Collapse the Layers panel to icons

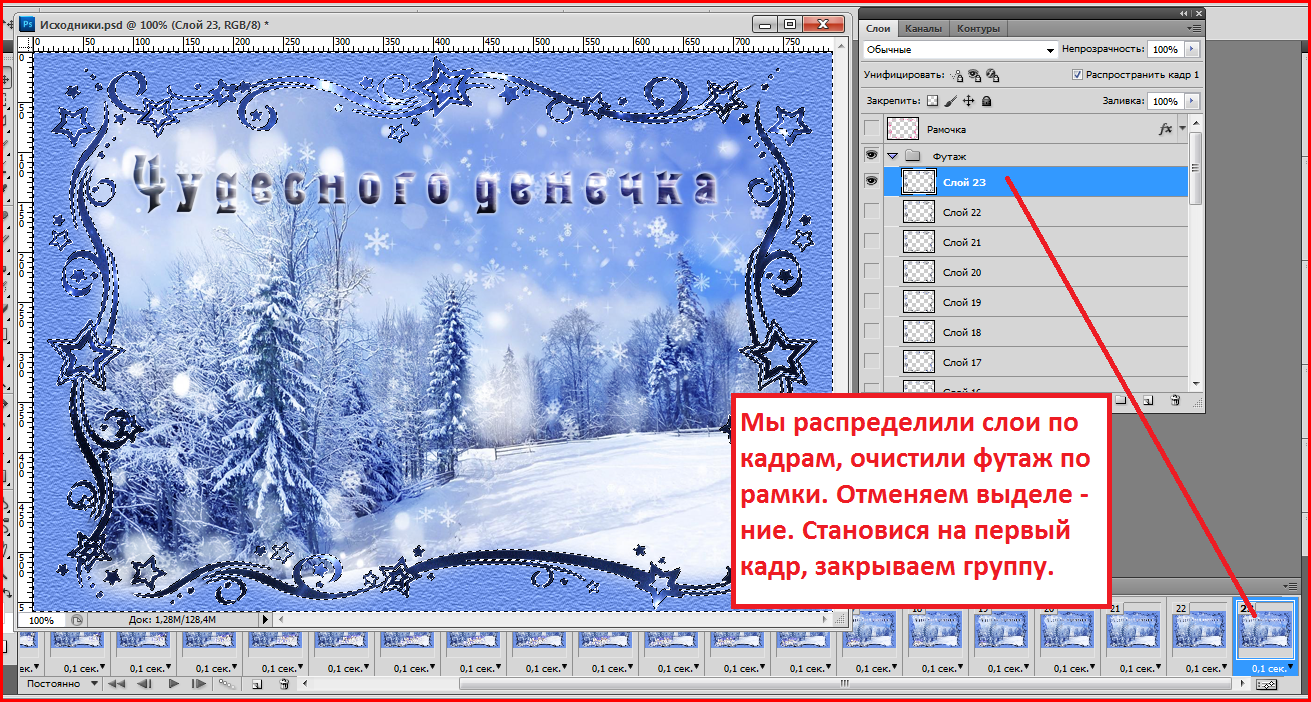click(x=1186, y=12)
